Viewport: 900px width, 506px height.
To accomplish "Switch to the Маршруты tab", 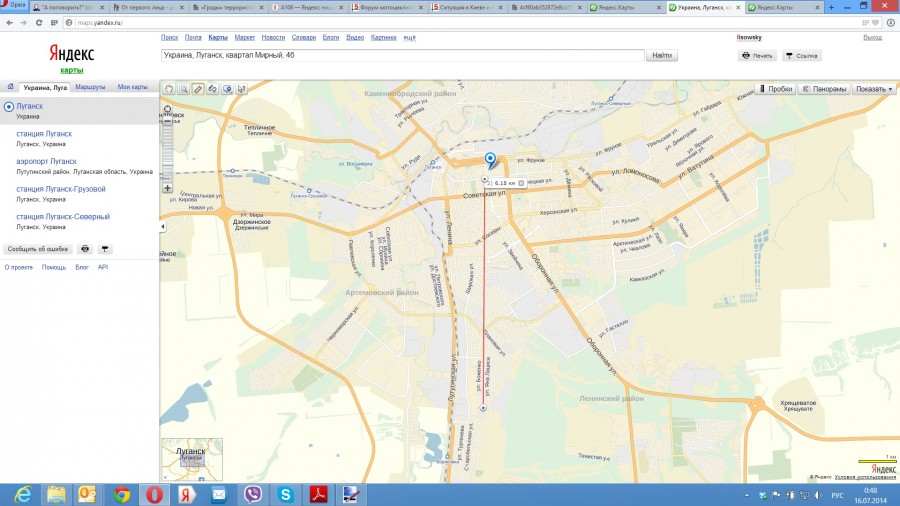I will click(x=91, y=88).
